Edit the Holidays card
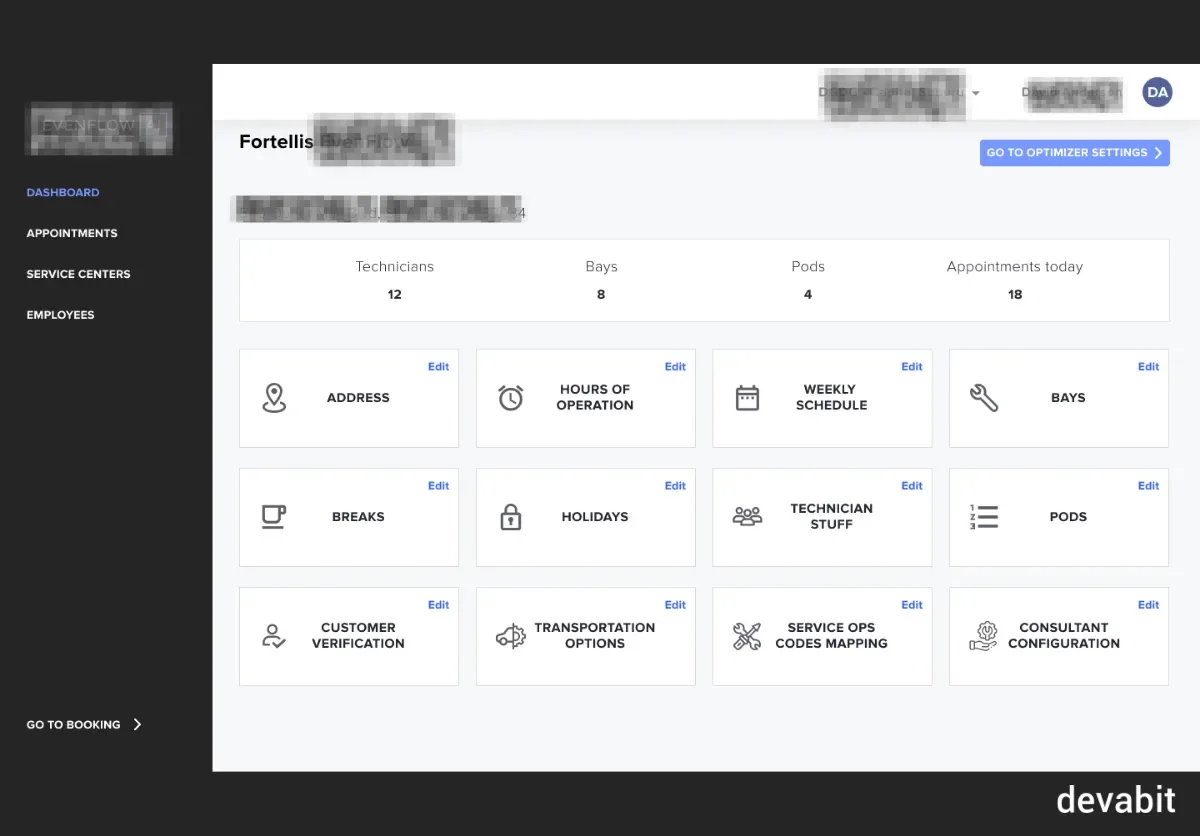The width and height of the screenshot is (1200, 836). coord(675,486)
